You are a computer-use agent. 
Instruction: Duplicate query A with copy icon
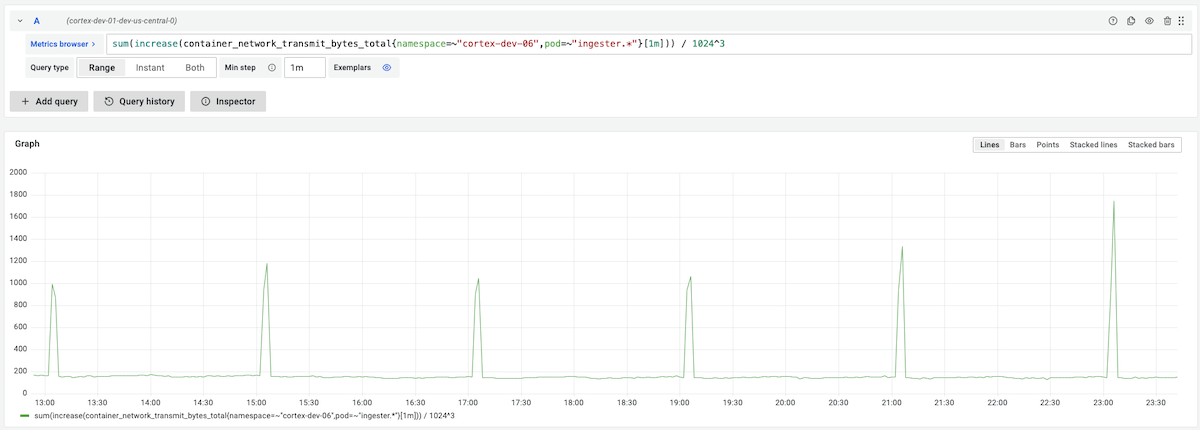click(x=1131, y=20)
